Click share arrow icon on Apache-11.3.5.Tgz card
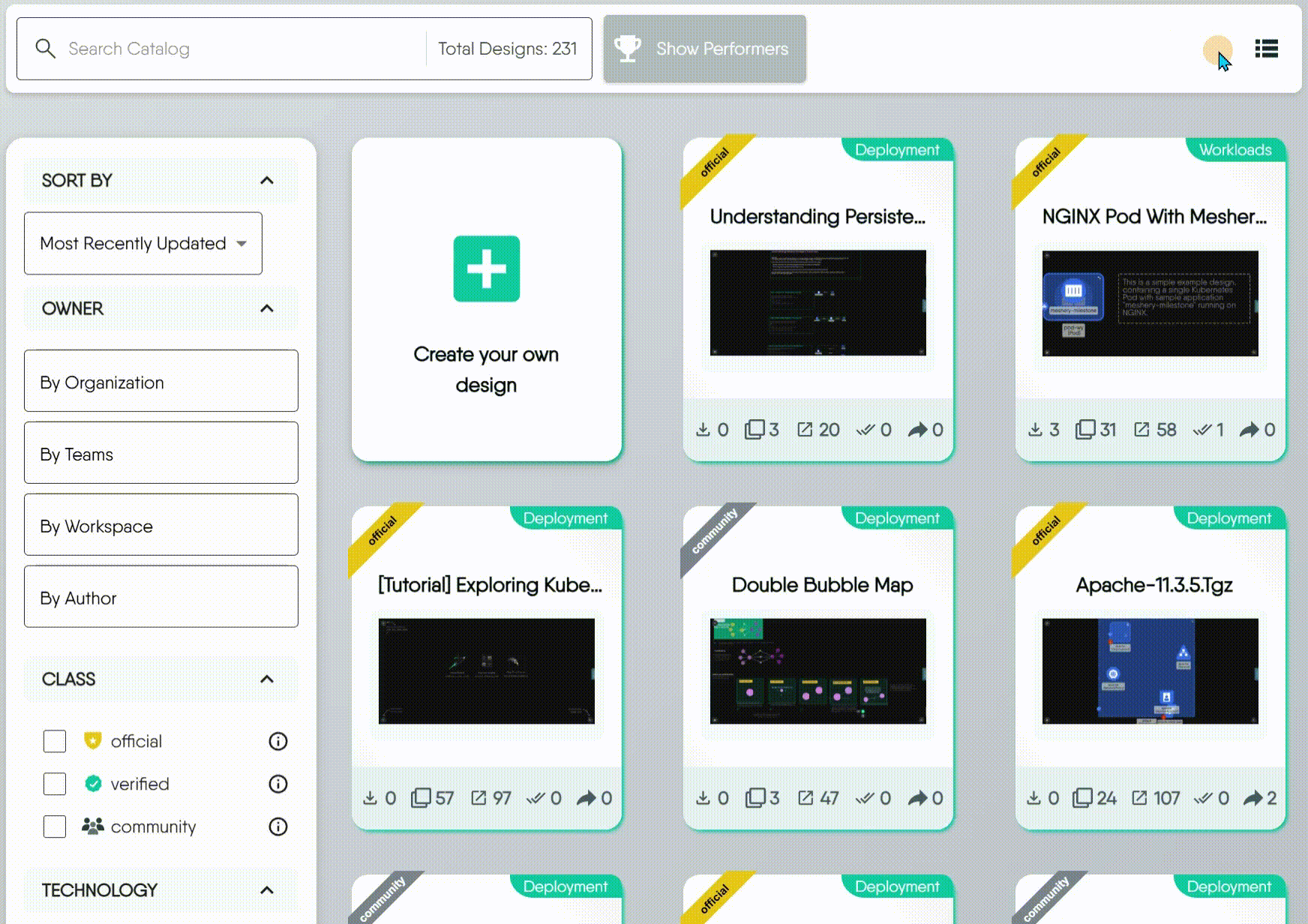The width and height of the screenshot is (1308, 924). (x=1252, y=798)
